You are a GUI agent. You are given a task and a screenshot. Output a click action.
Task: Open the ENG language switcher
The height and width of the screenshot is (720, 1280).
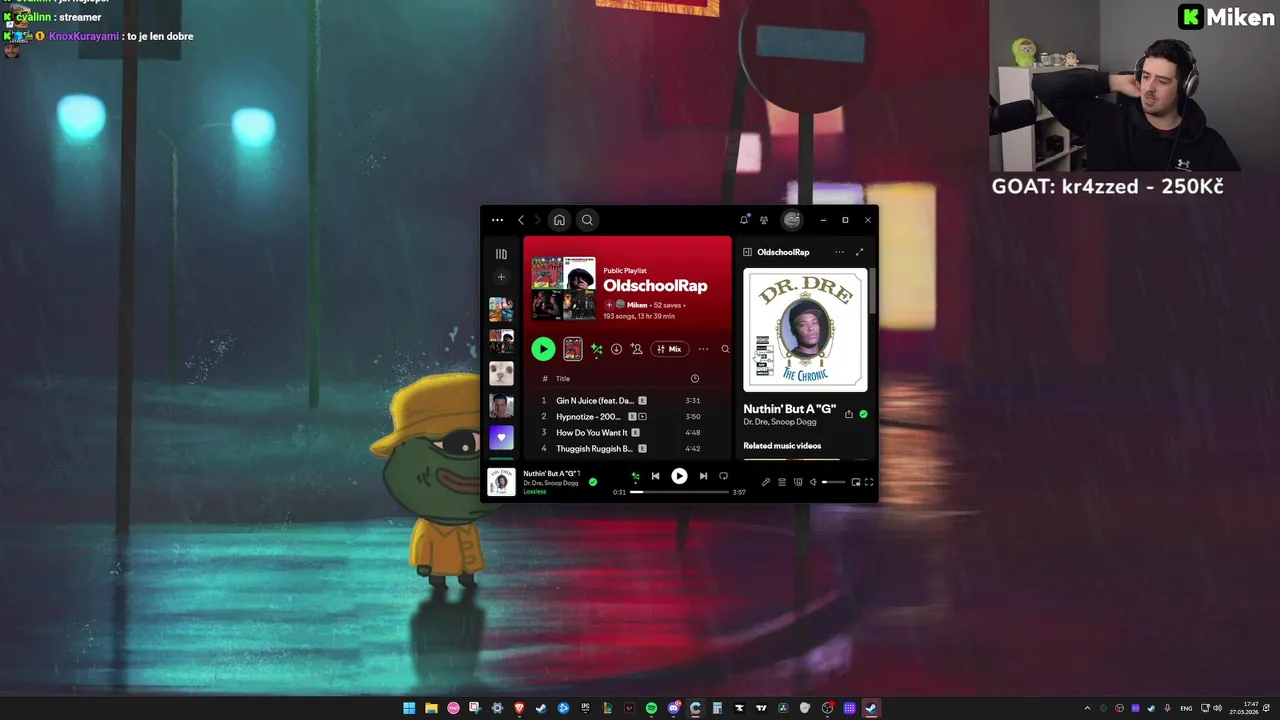pyautogui.click(x=1186, y=708)
